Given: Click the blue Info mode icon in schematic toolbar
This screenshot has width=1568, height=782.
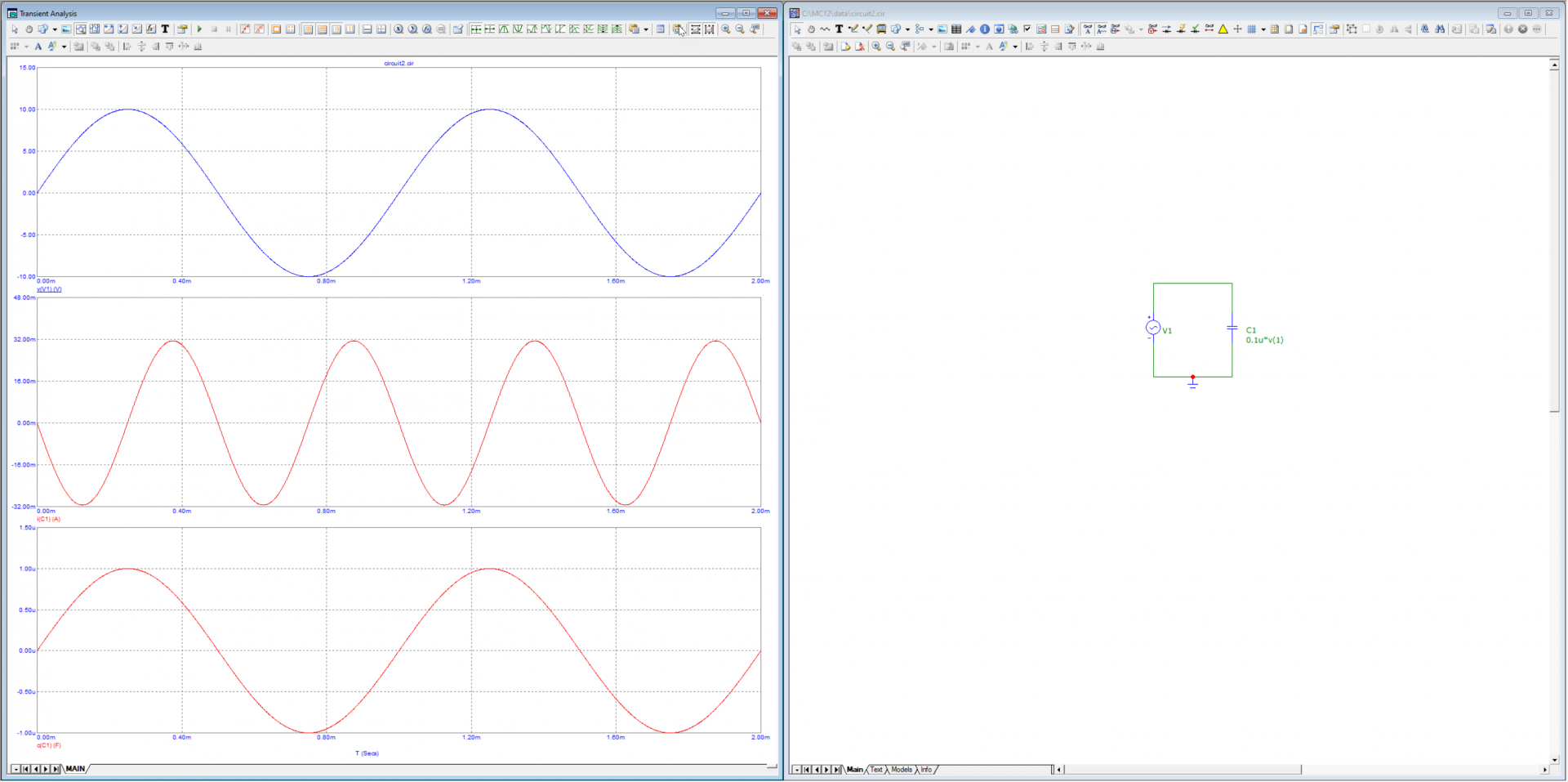Looking at the screenshot, I should coord(985,29).
